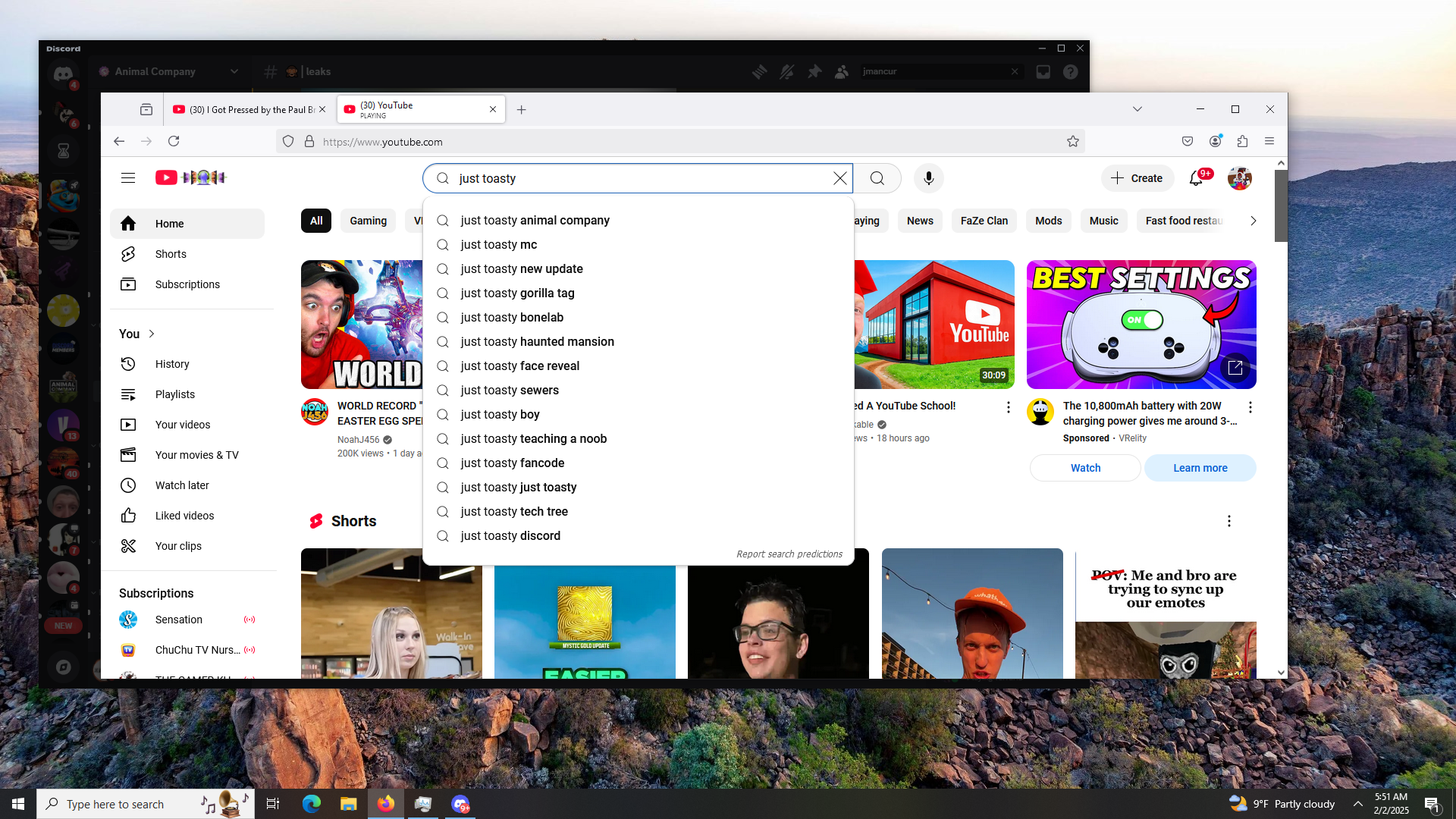Choose 'just toasty face reveal' suggestion
This screenshot has height=819, width=1456.
click(519, 366)
